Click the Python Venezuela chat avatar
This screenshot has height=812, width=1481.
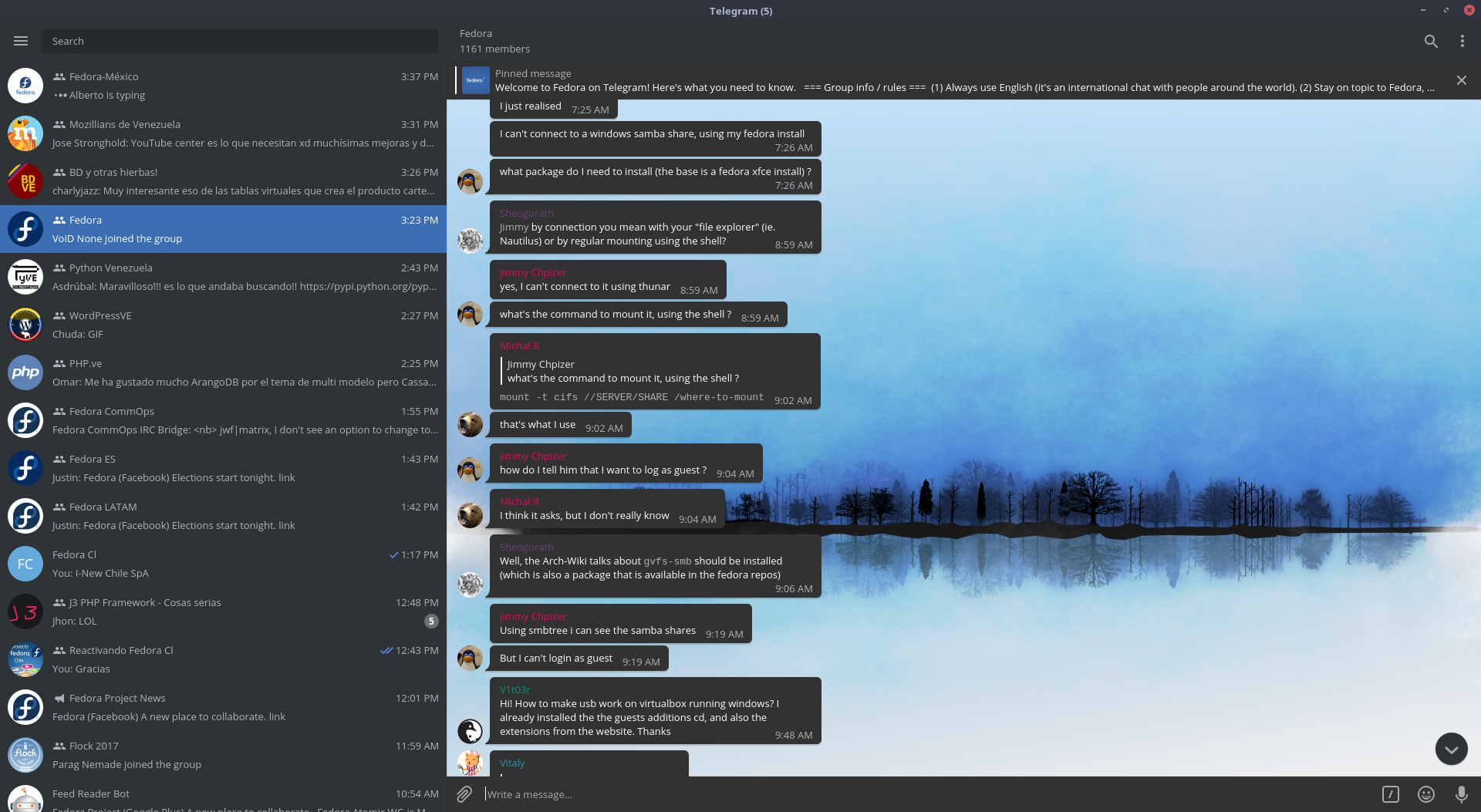pos(25,277)
